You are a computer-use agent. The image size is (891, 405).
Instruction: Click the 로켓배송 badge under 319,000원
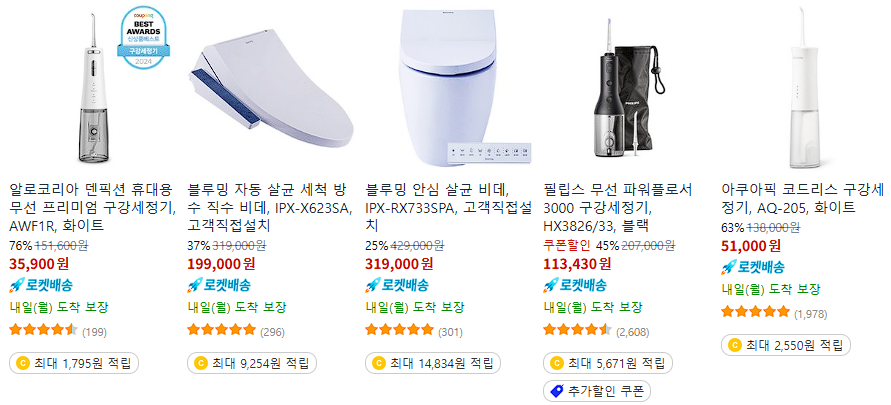click(397, 285)
